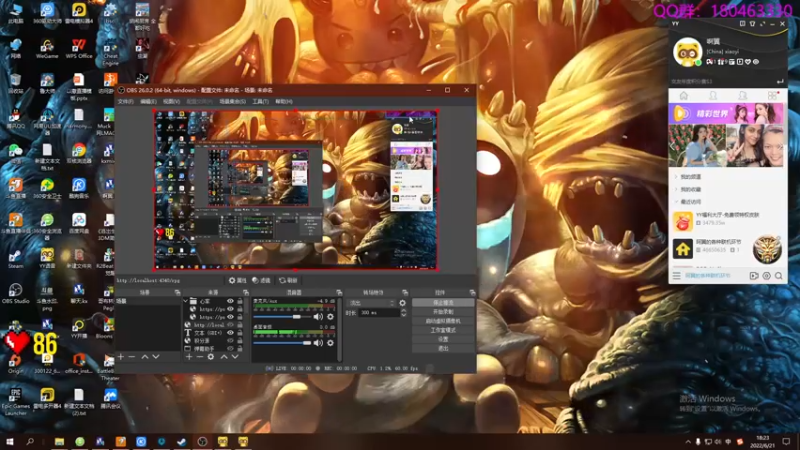The height and width of the screenshot is (450, 800).
Task: Open Steam desktop shortcut
Action: pos(15,259)
